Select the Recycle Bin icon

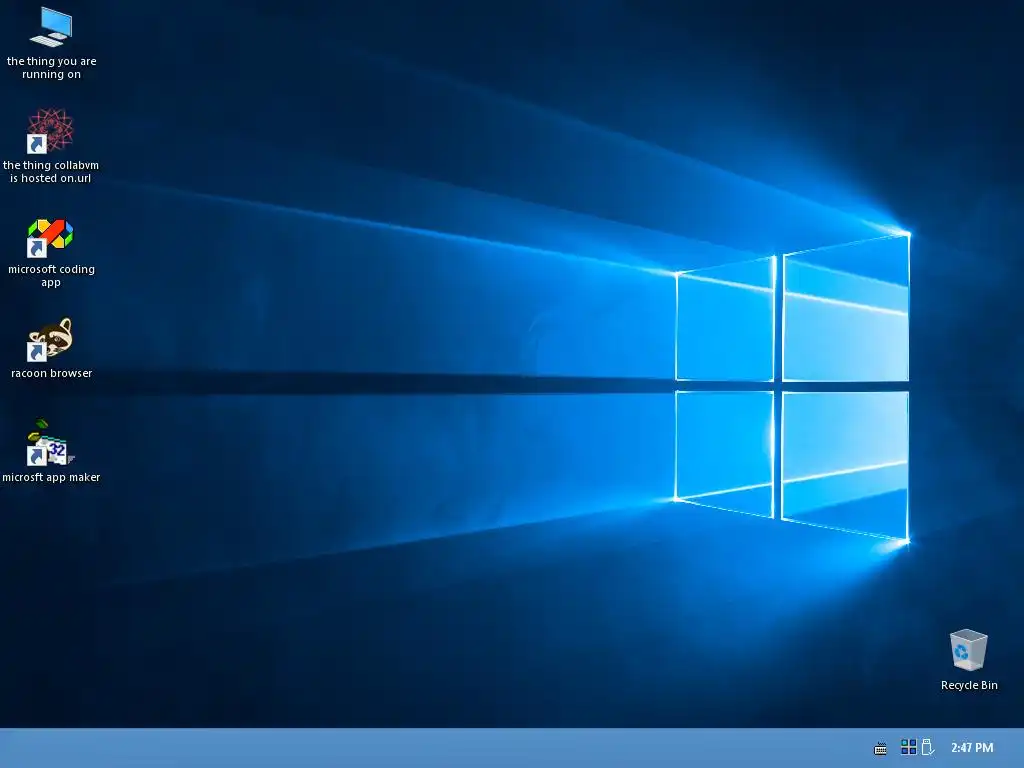pyautogui.click(x=968, y=650)
